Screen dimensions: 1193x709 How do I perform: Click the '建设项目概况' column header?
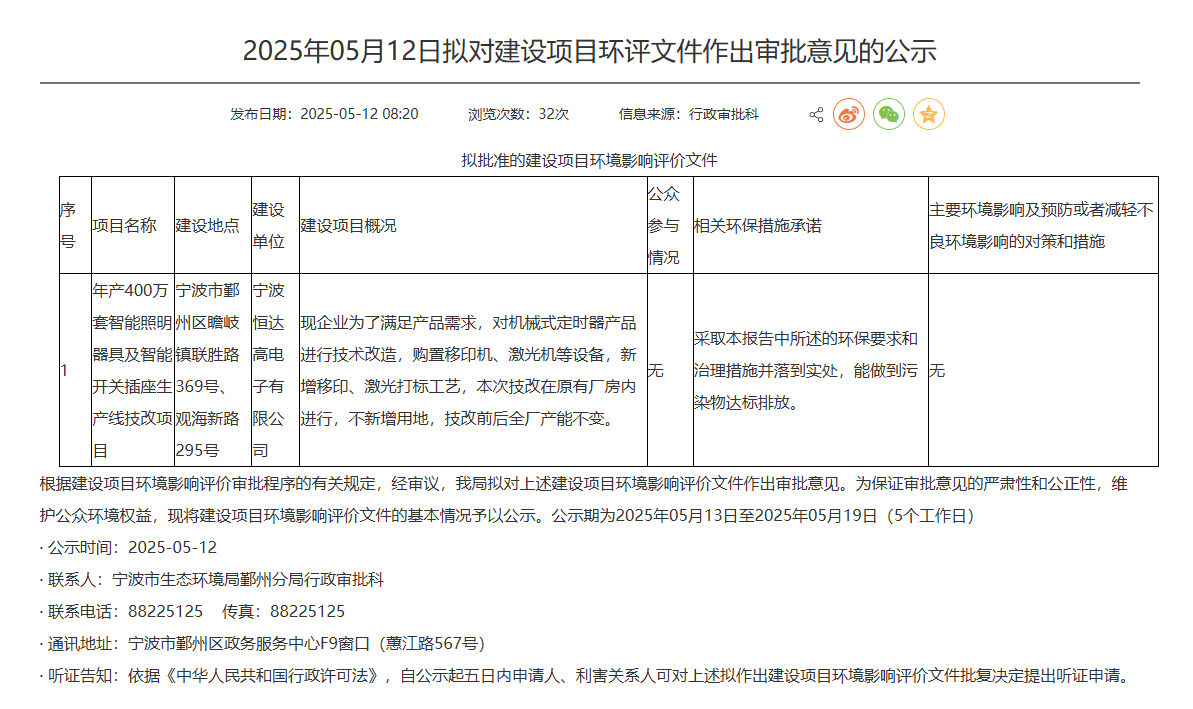[x=473, y=225]
